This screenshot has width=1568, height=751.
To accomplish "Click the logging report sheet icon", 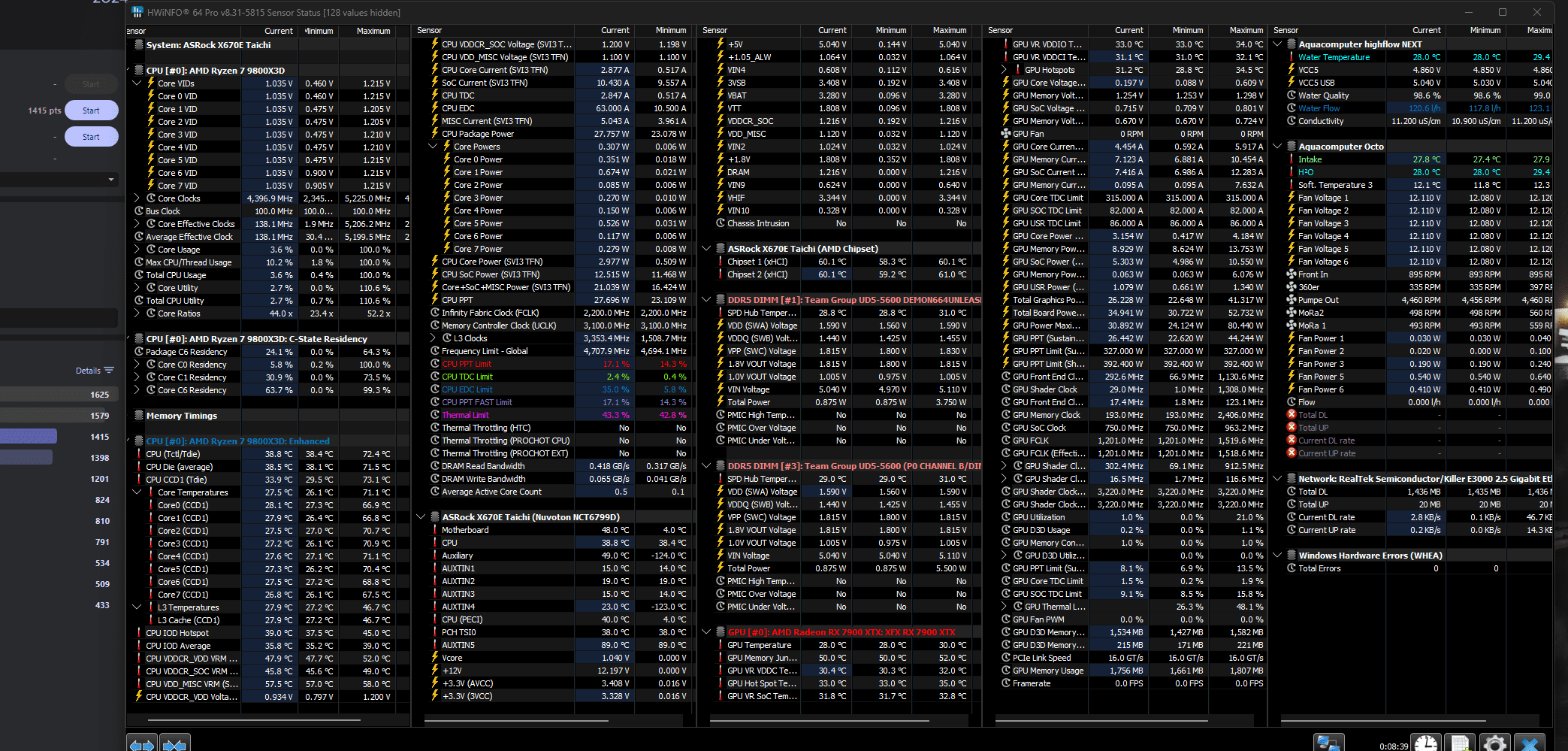I will [1460, 743].
